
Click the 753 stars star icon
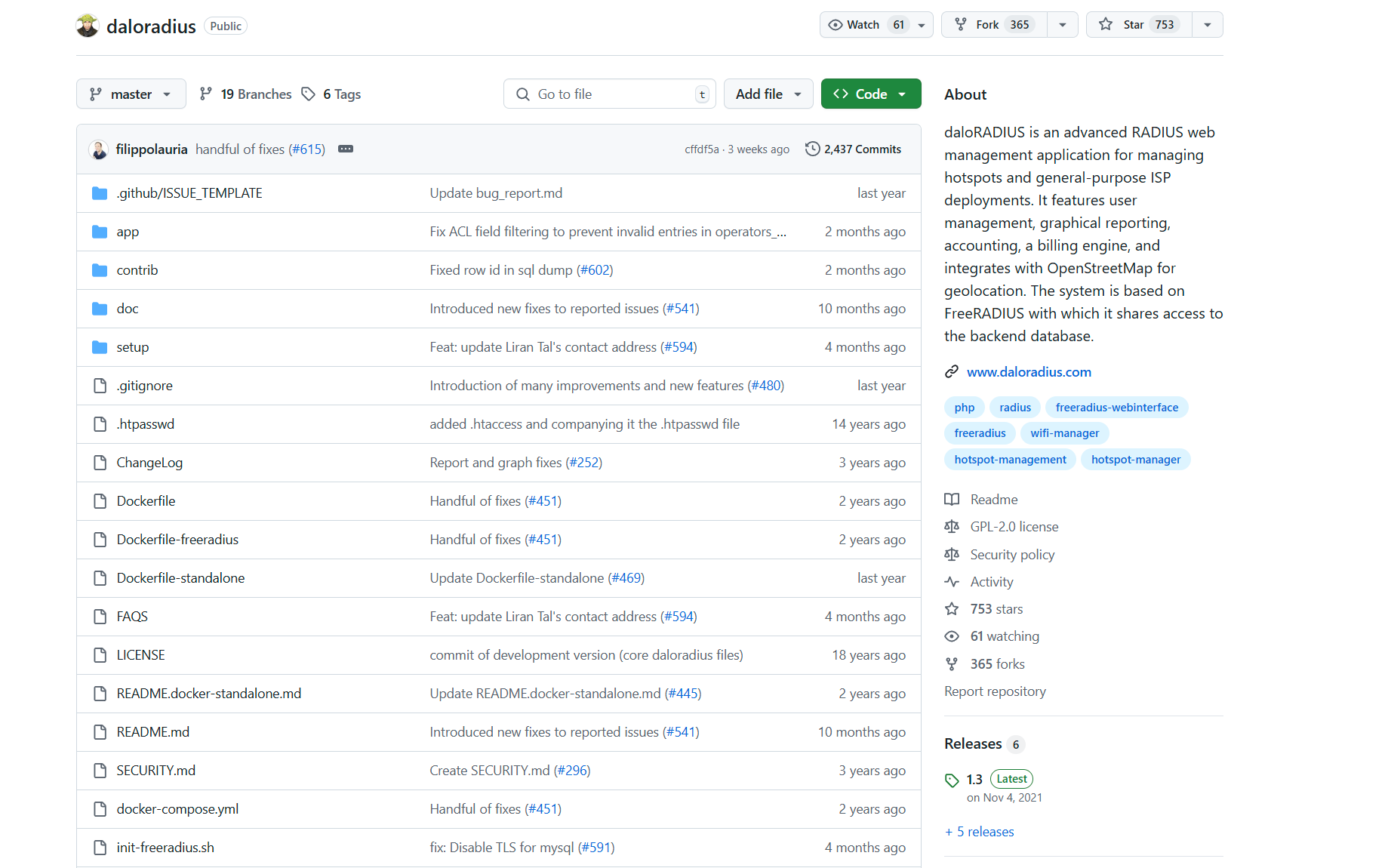952,609
